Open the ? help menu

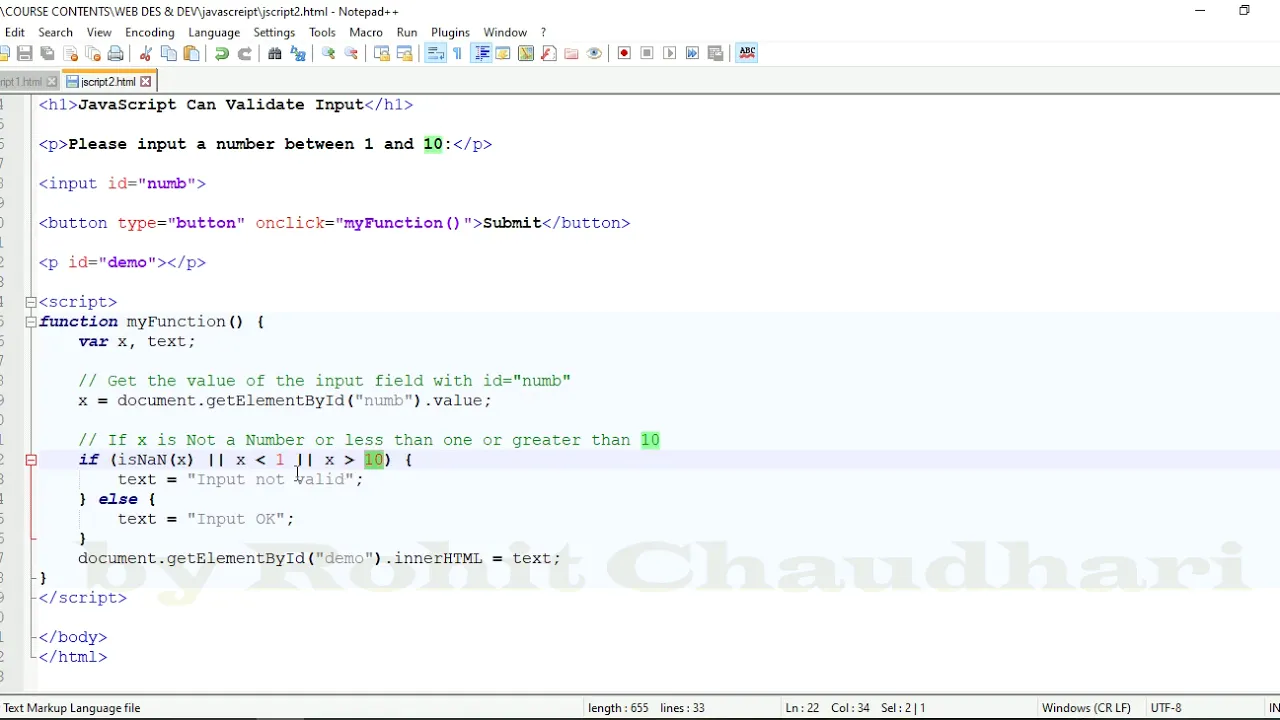(x=543, y=32)
